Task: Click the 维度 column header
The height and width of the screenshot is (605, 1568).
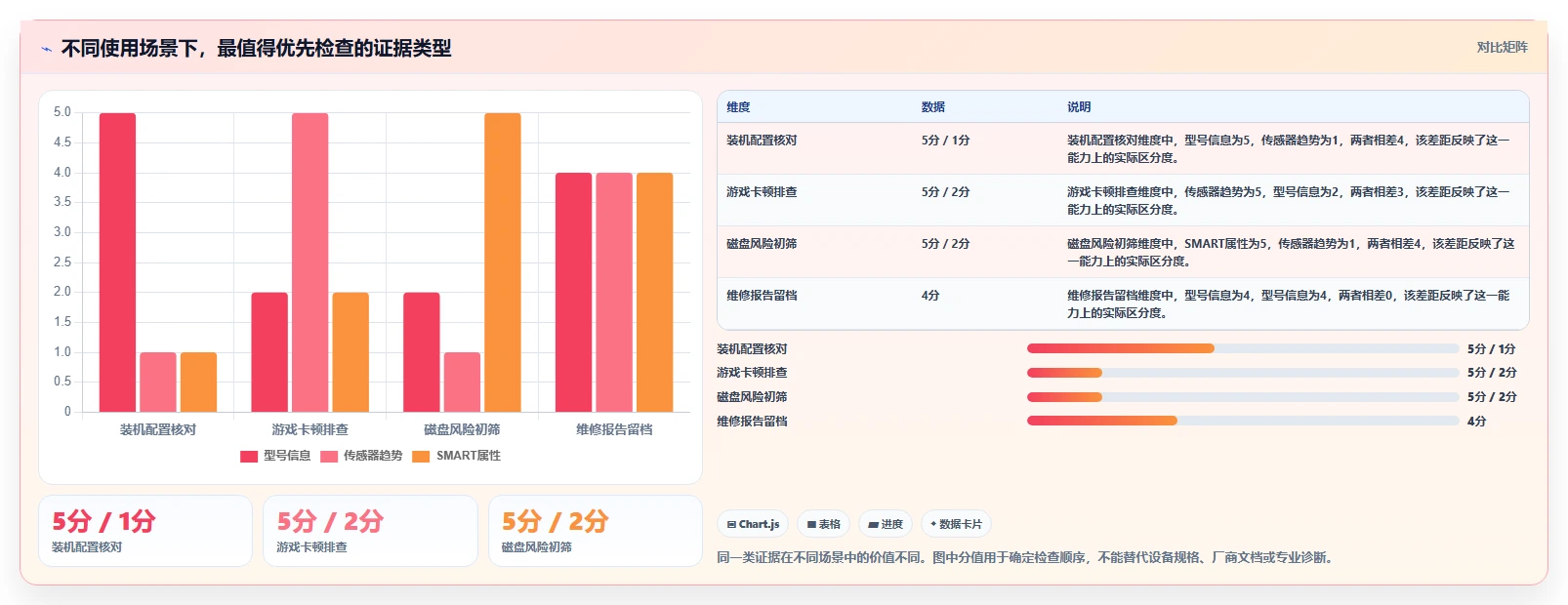Action: tap(738, 107)
